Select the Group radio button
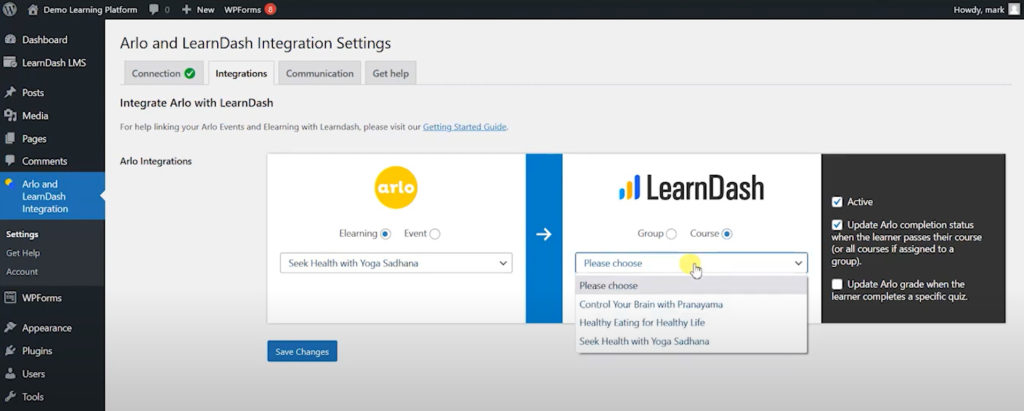The width and height of the screenshot is (1024, 411). click(671, 234)
